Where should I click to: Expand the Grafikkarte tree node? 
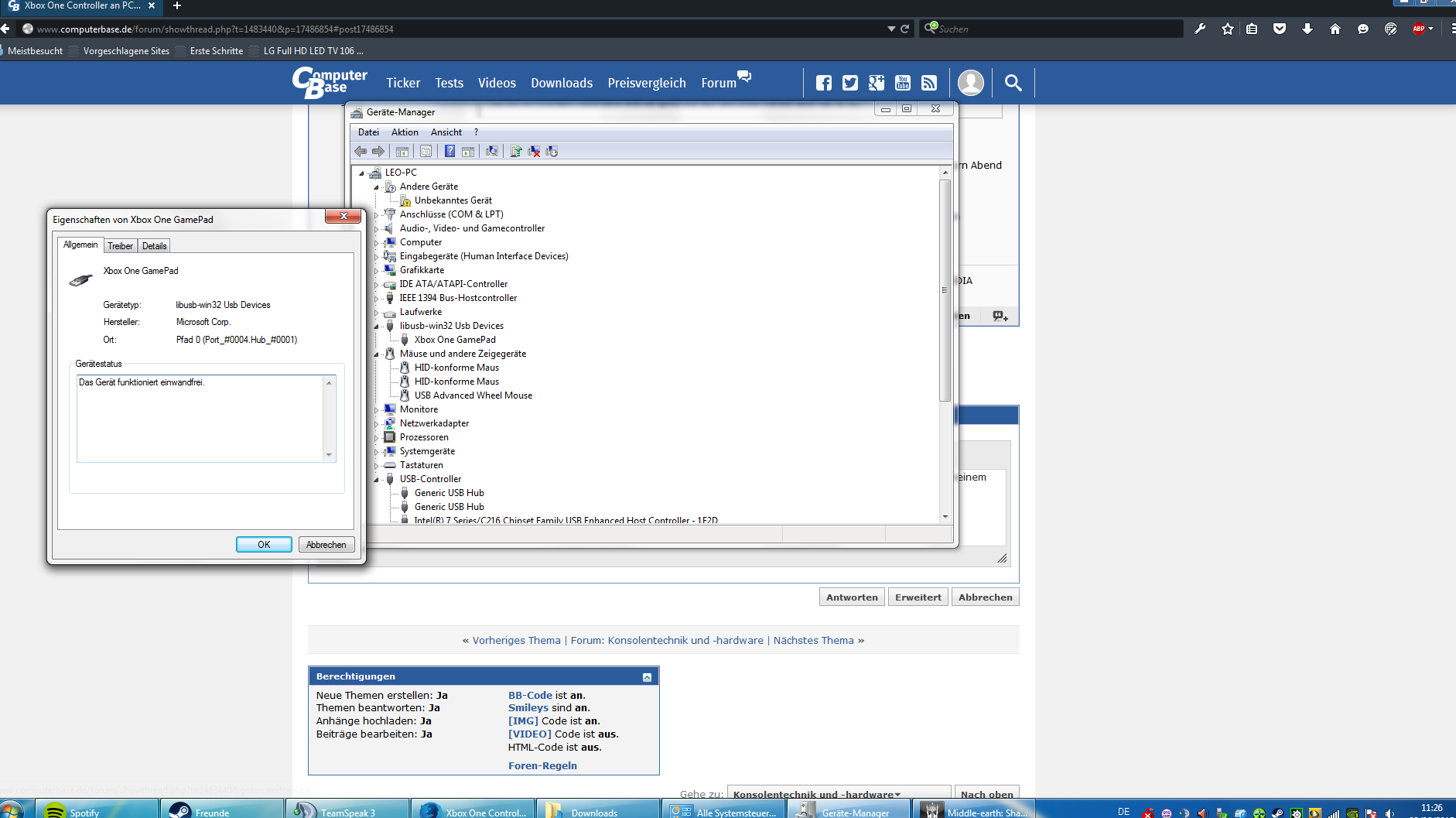(377, 270)
